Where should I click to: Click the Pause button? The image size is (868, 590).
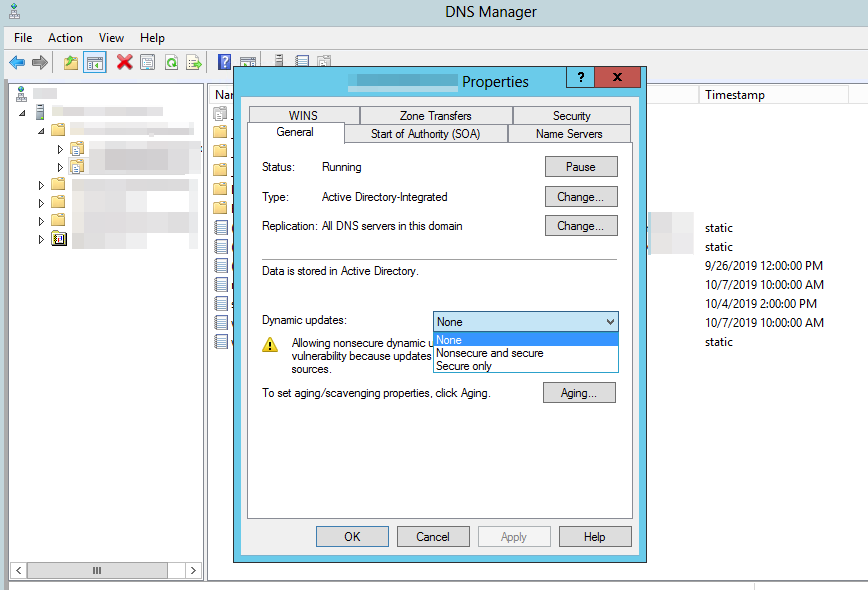581,167
